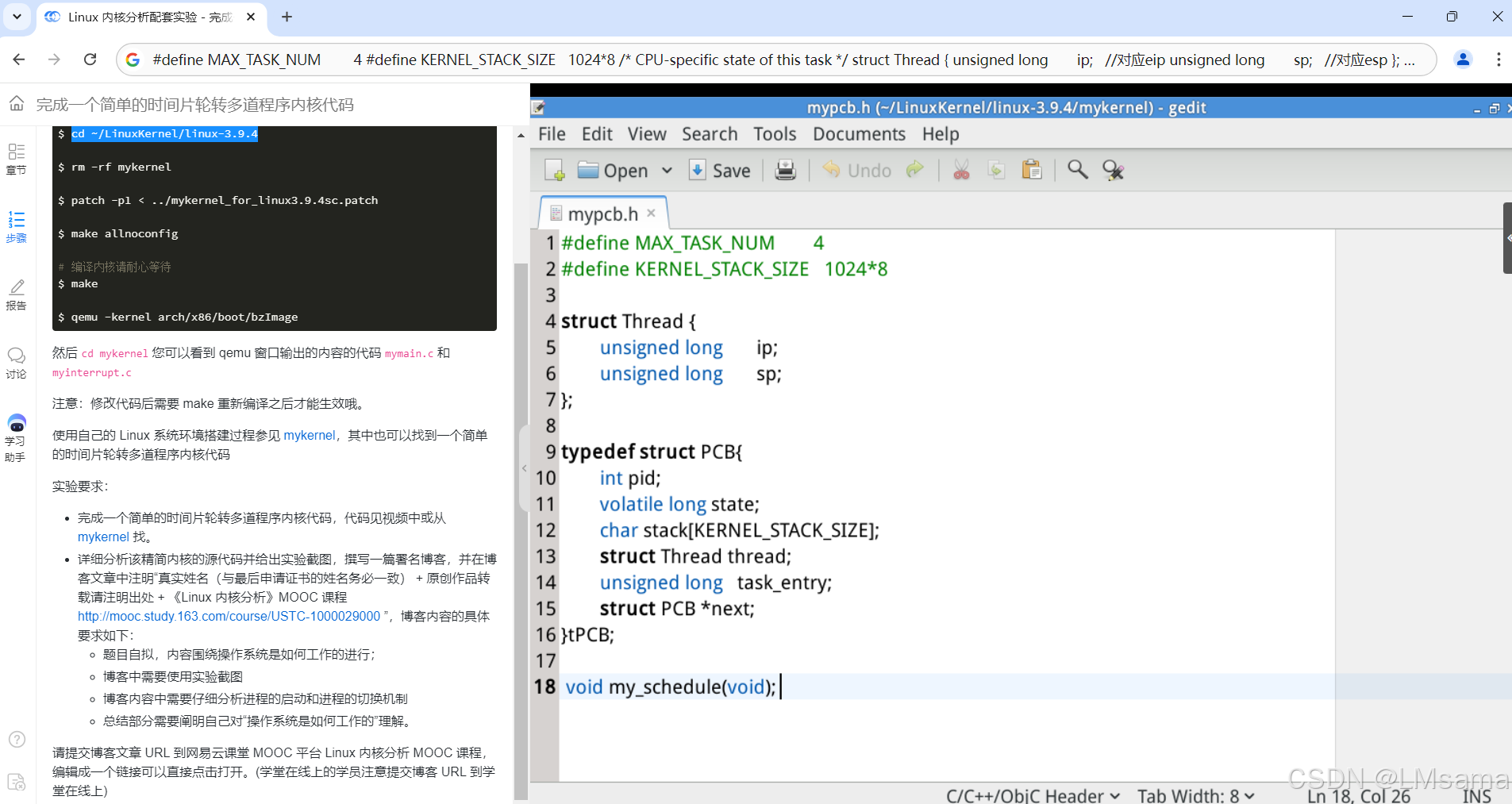Screen dimensions: 1512x804
Task: Open the 报告 report sidebar icon
Action: 16,294
